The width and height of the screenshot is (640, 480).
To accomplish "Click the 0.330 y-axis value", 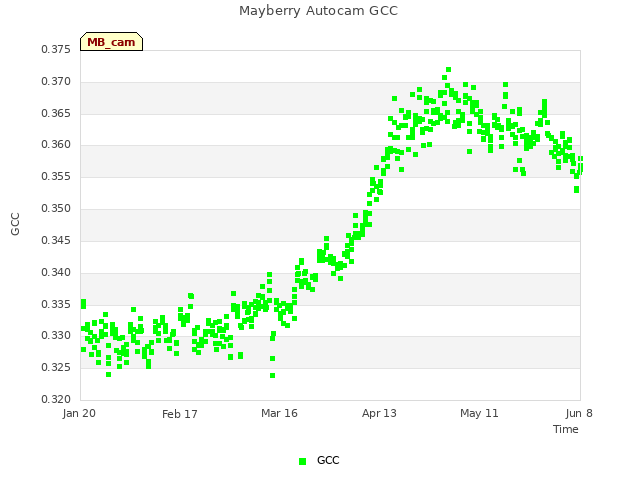I will coord(56,336).
